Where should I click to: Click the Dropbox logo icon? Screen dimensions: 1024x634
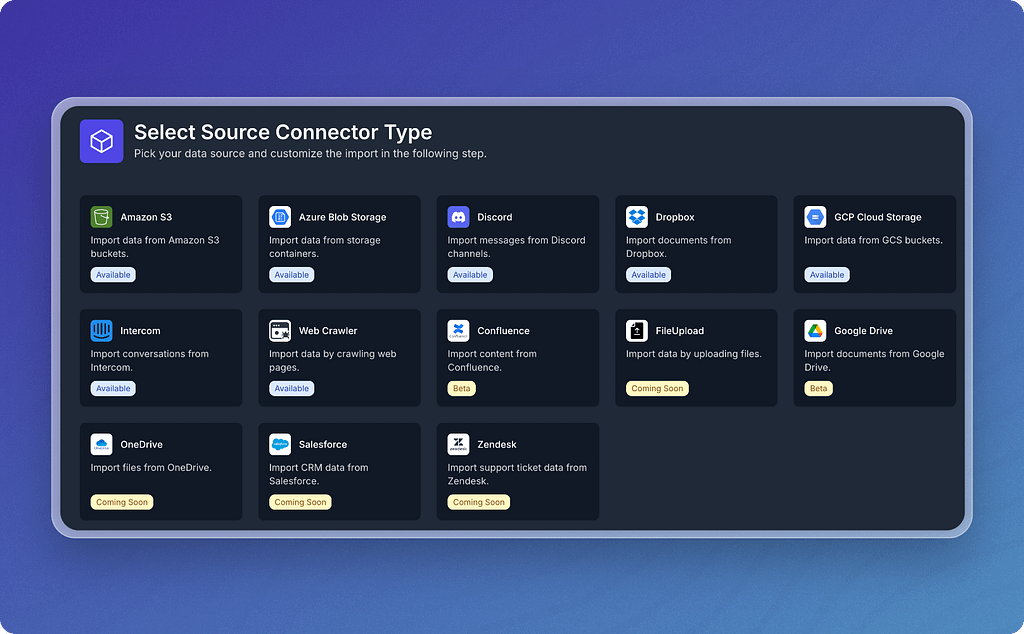point(637,217)
